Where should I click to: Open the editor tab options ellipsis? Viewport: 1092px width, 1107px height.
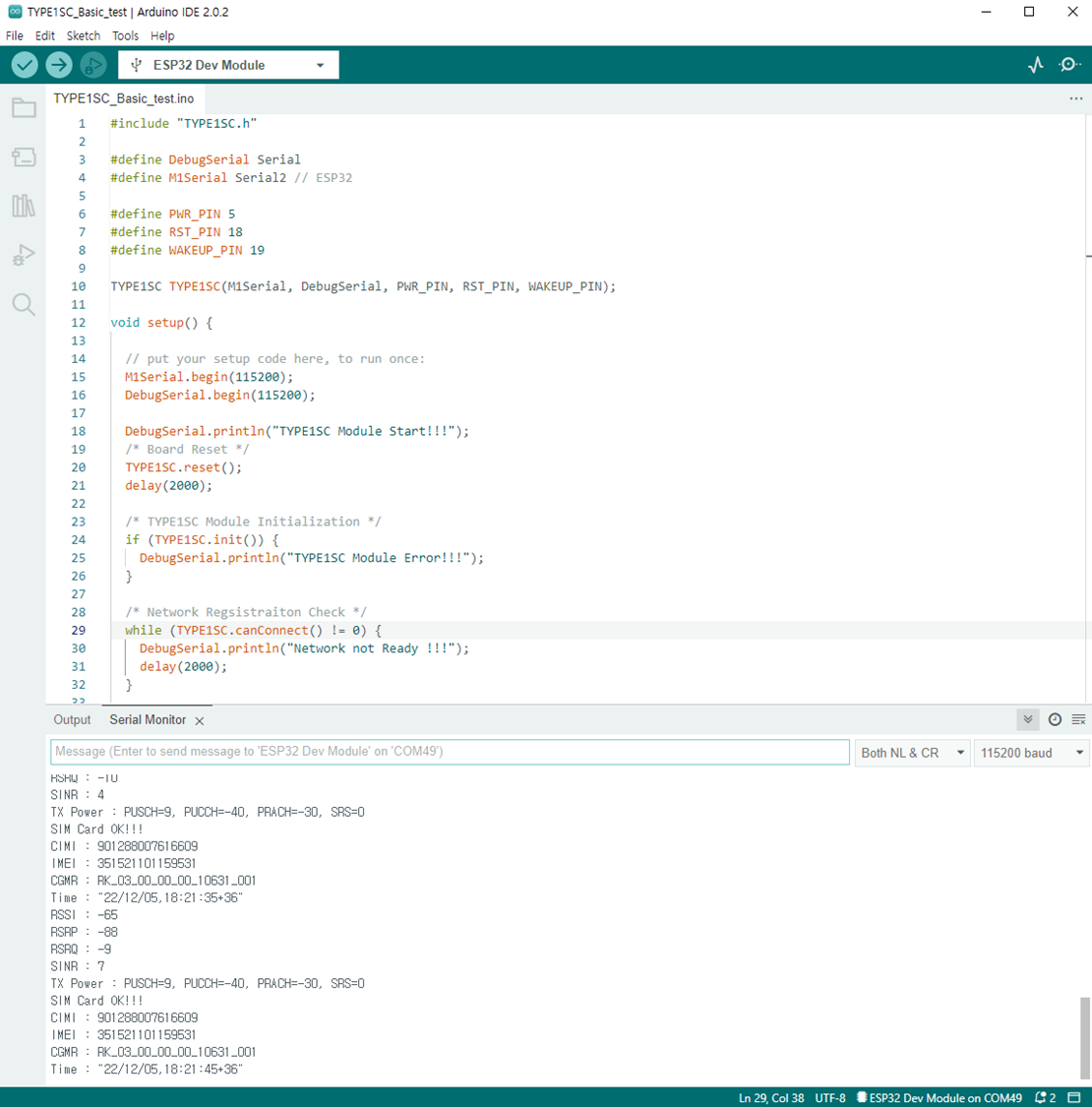1075,98
